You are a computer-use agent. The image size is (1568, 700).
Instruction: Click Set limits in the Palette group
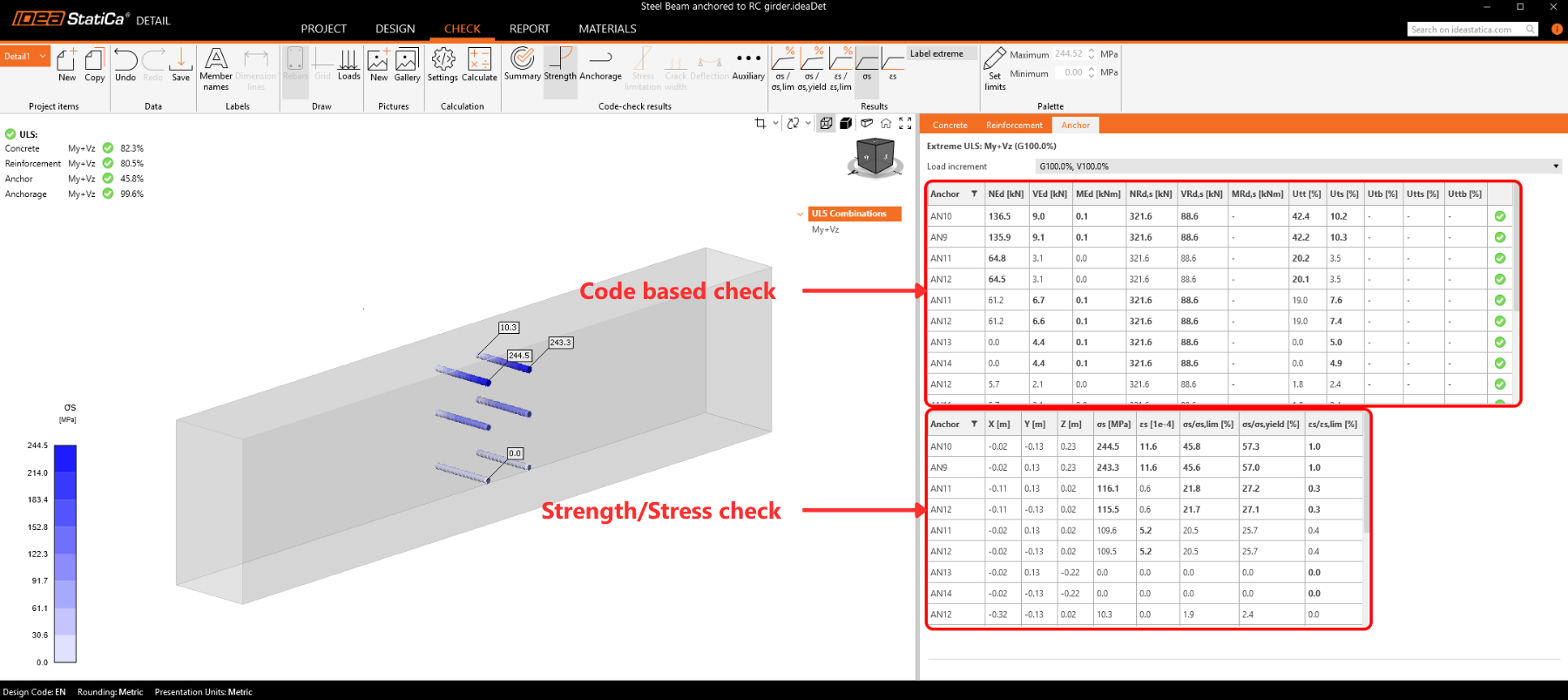click(995, 69)
